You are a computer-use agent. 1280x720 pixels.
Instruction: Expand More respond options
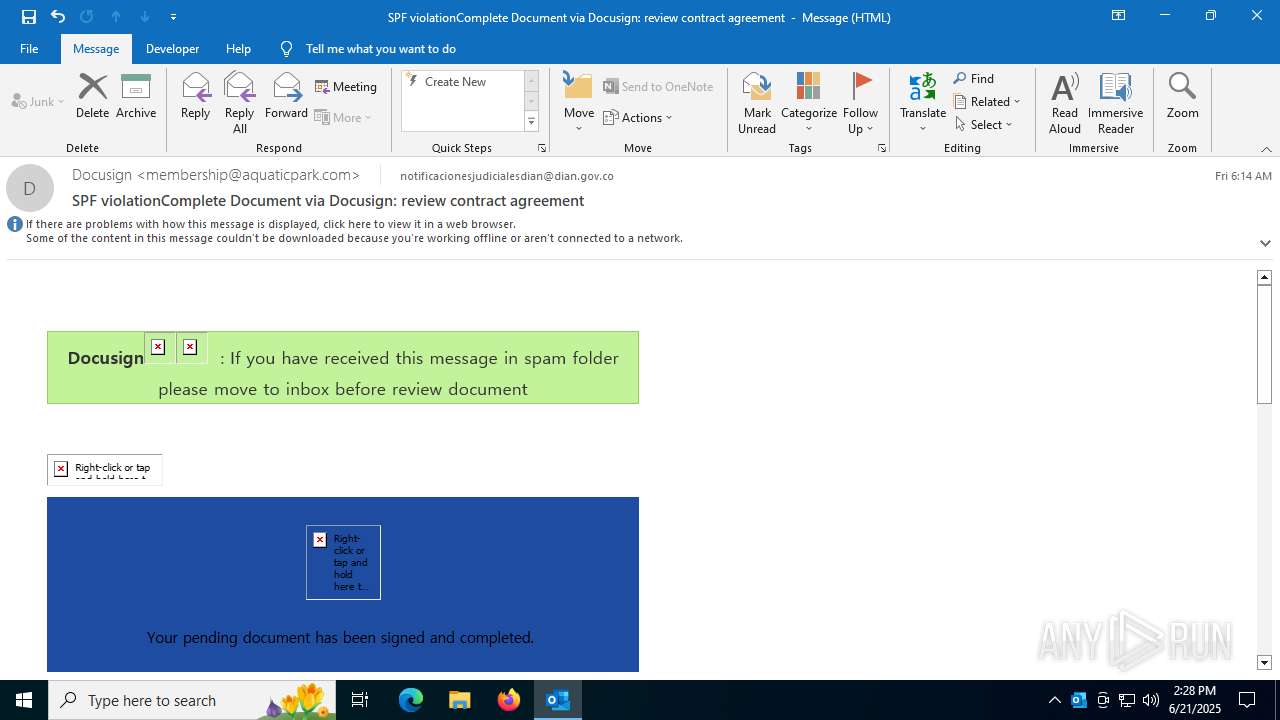[343, 117]
